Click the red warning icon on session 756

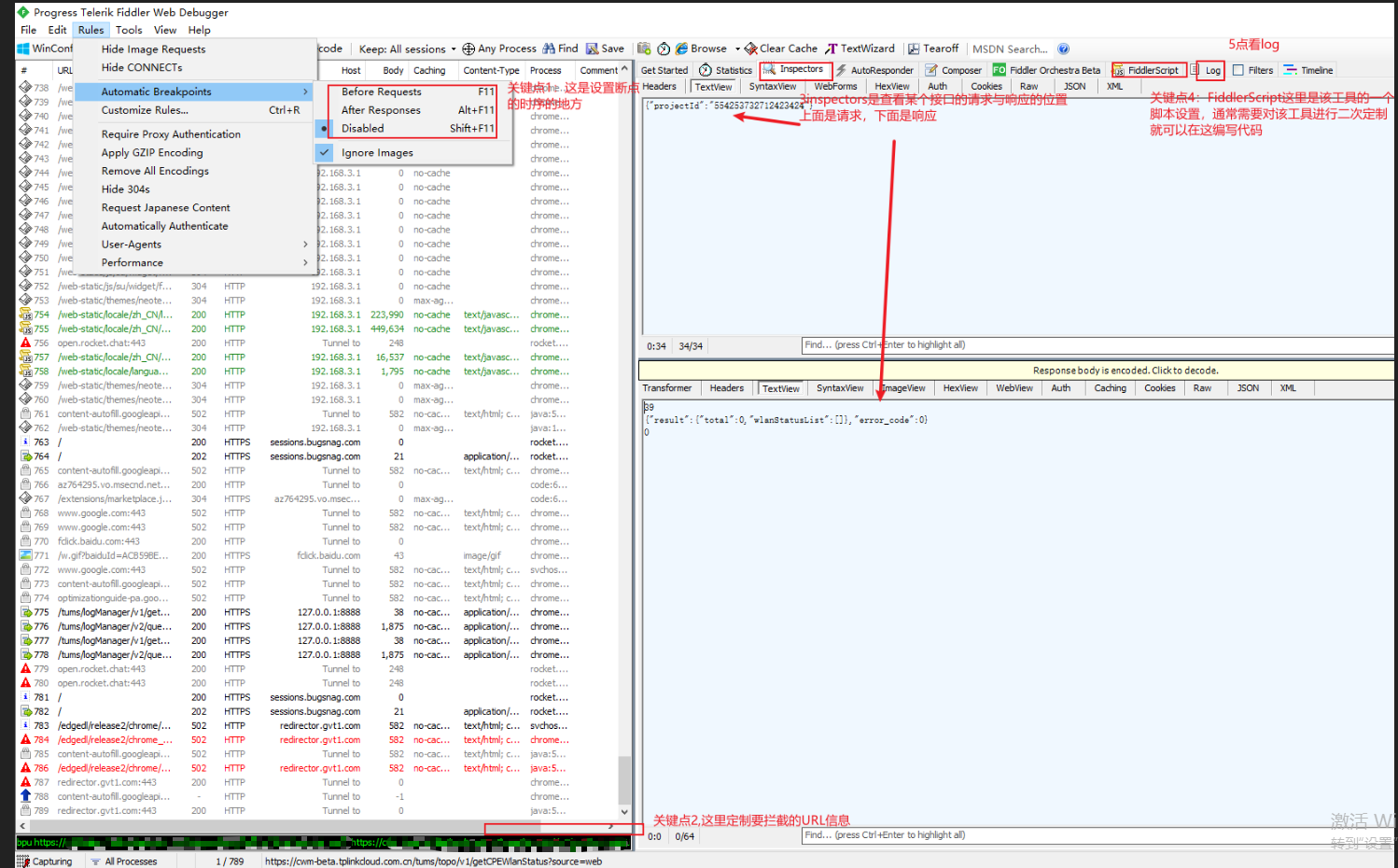pos(25,343)
